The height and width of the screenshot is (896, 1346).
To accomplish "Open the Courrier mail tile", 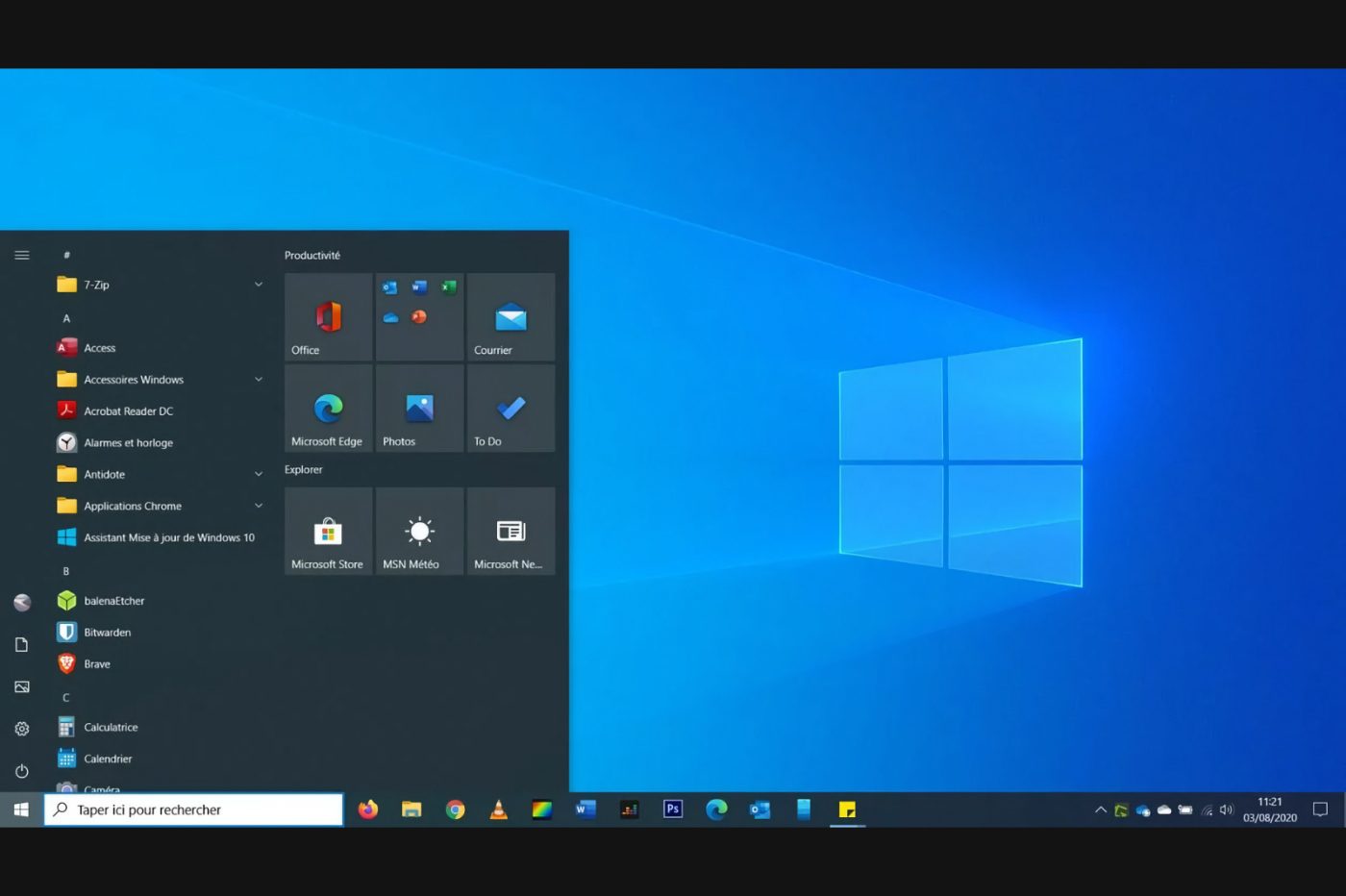I will point(511,317).
